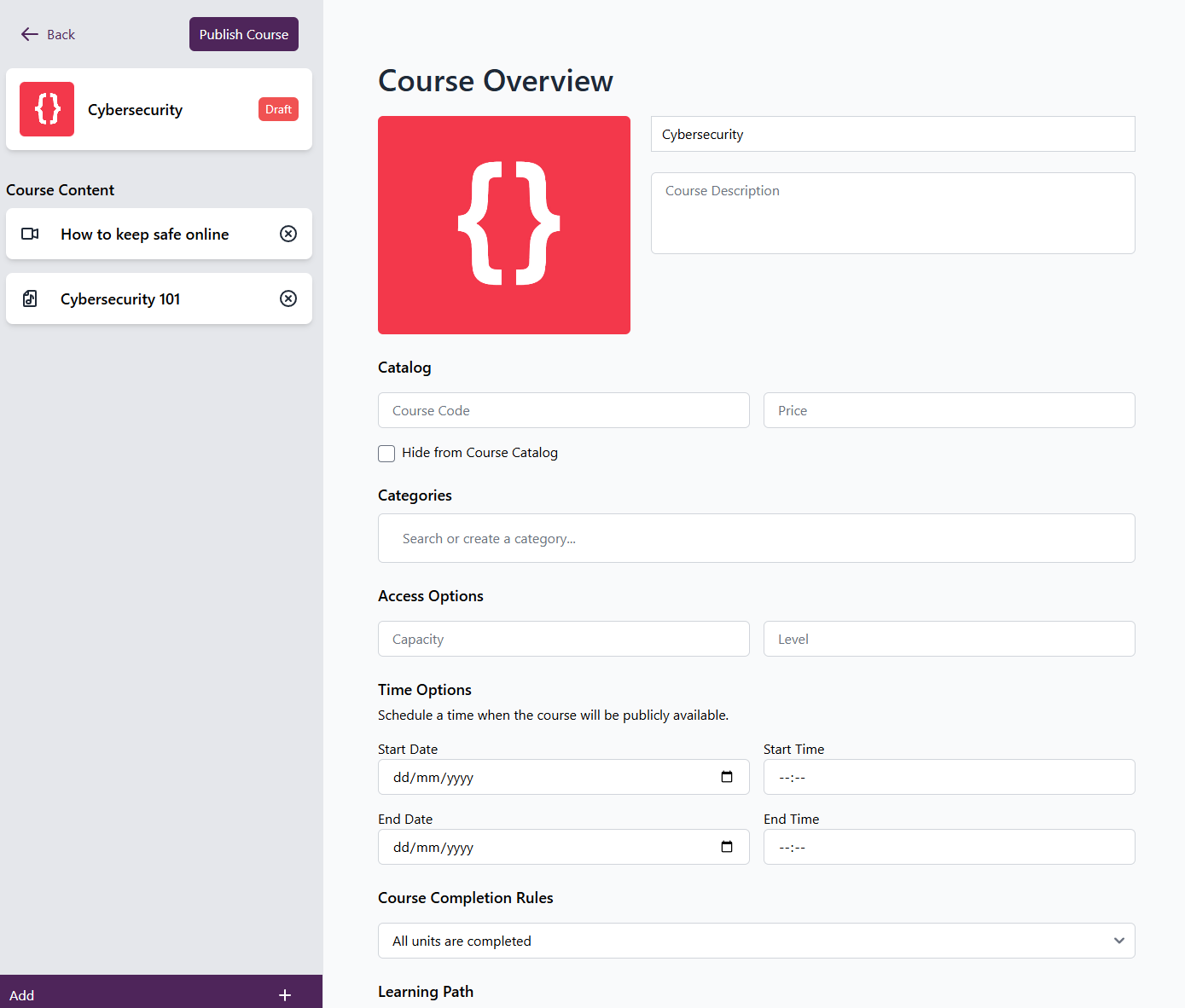Focus the Course Code field
The width and height of the screenshot is (1185, 1008).
[563, 410]
